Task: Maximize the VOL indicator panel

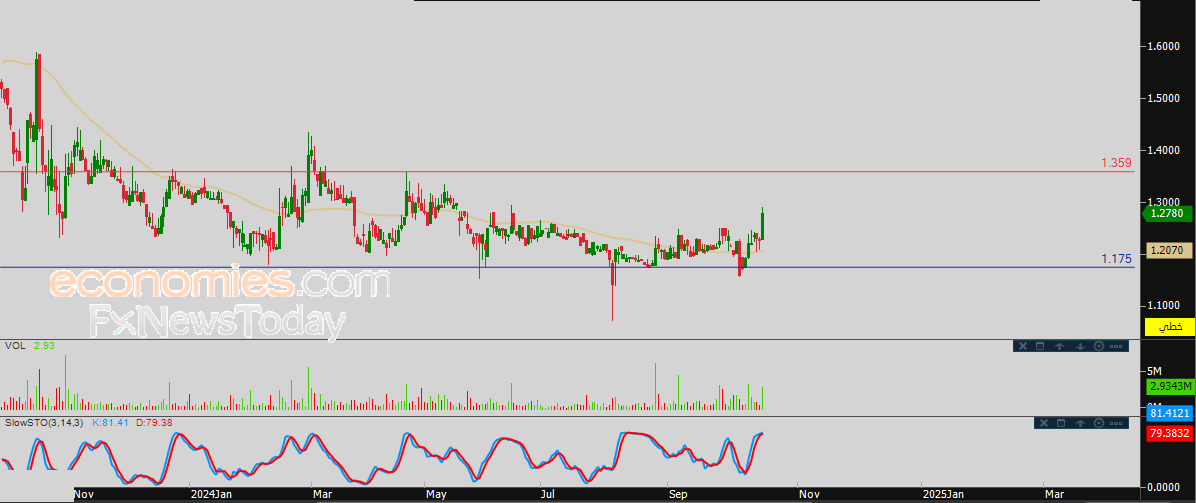Action: pos(1040,347)
